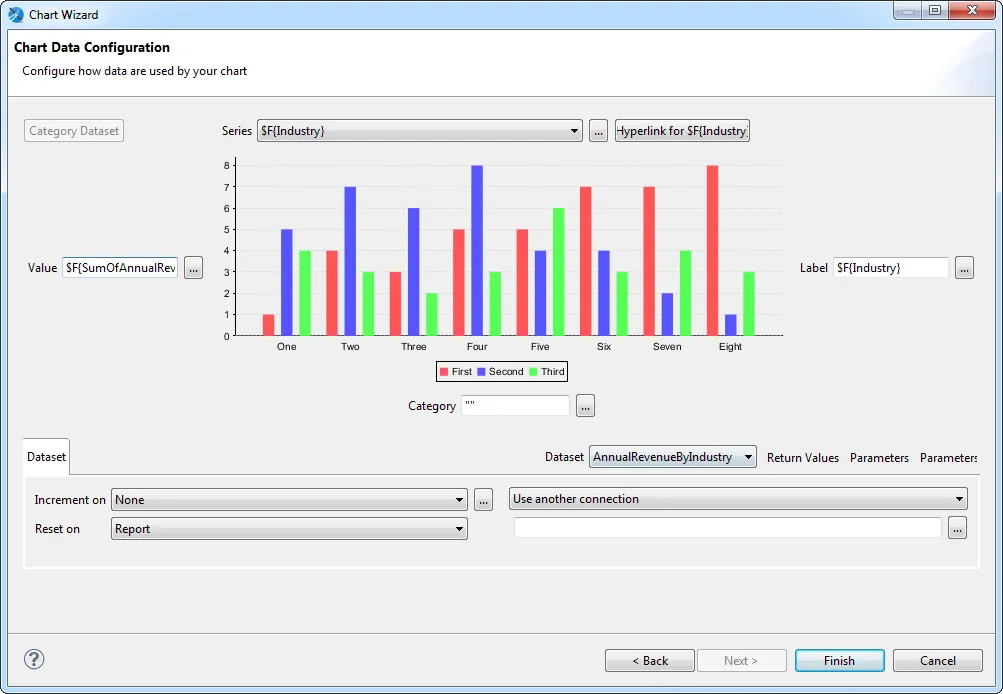The image size is (1003, 694).
Task: Open the Increment on dropdown showing None
Action: click(459, 499)
